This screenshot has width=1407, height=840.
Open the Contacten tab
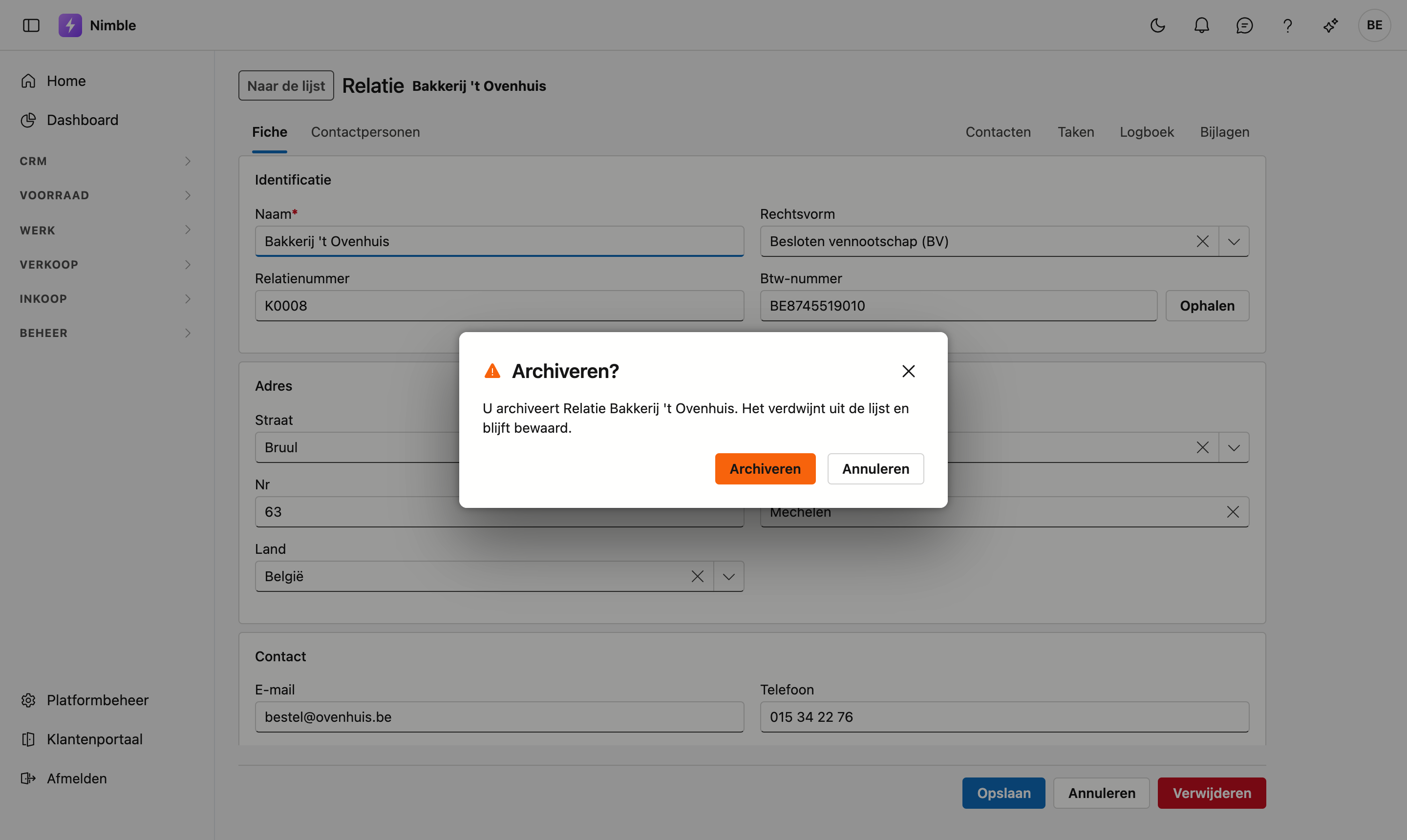coord(998,132)
